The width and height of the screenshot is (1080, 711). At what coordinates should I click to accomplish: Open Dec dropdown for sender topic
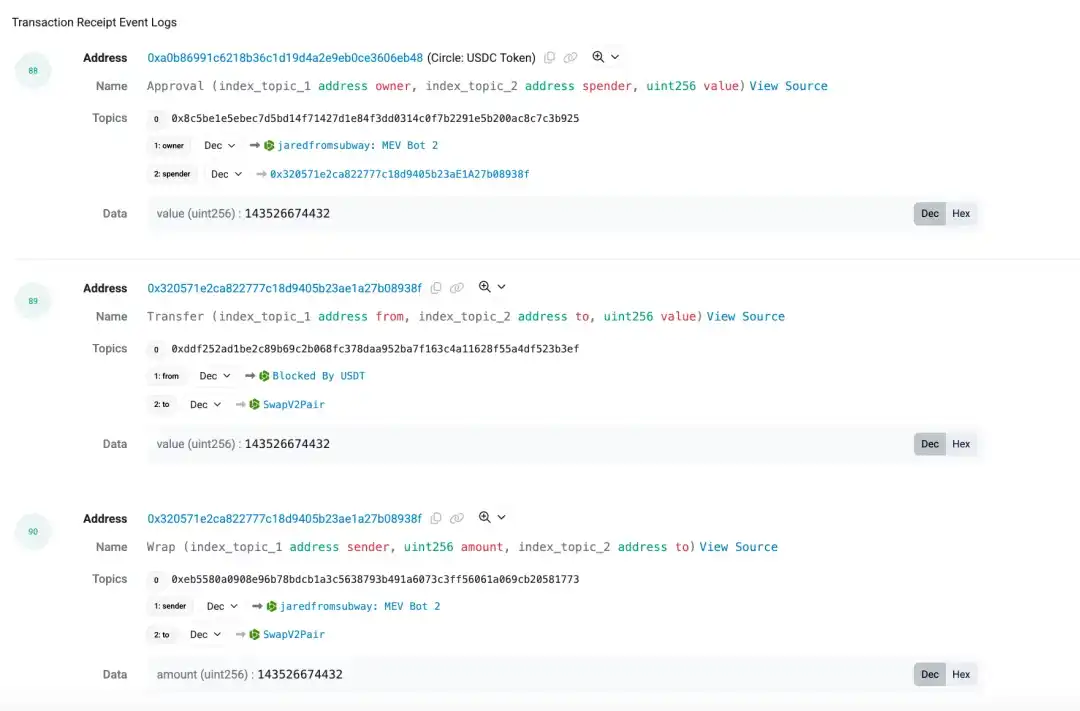[222, 606]
